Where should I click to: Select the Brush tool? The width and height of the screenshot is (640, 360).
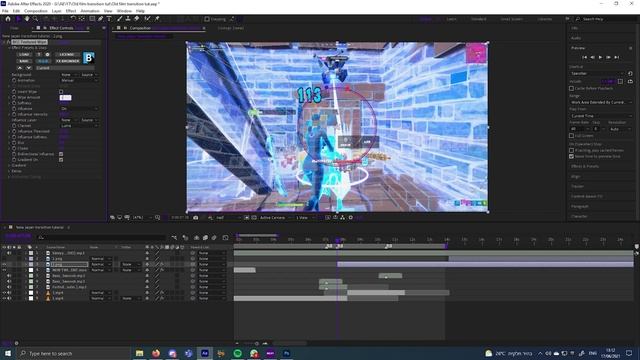[120, 19]
